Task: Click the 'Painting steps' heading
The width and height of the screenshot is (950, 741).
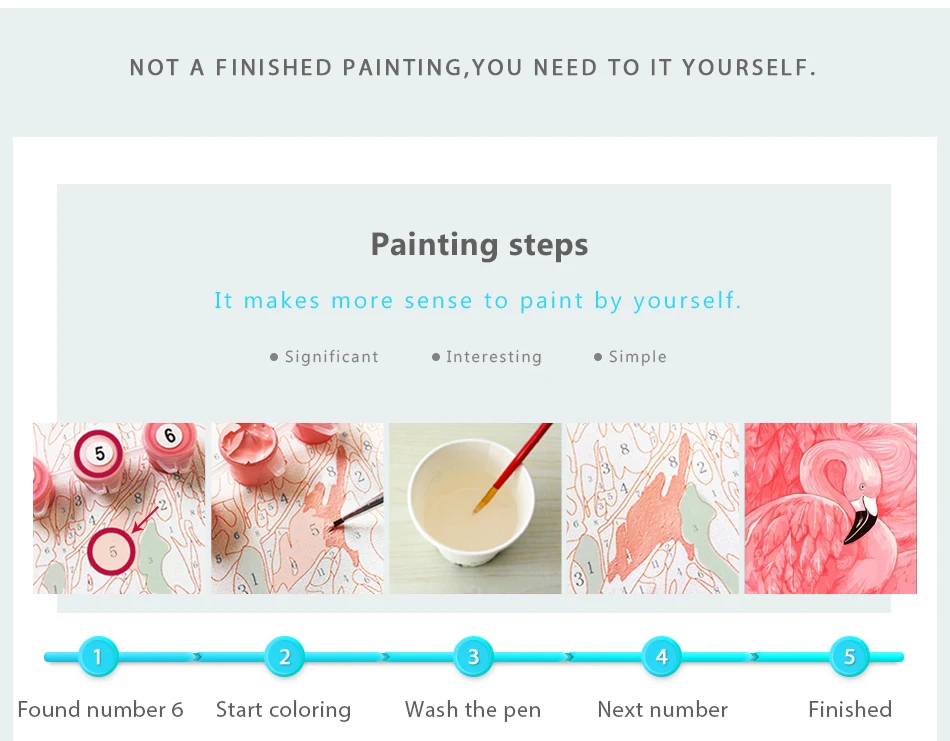Action: click(x=479, y=245)
